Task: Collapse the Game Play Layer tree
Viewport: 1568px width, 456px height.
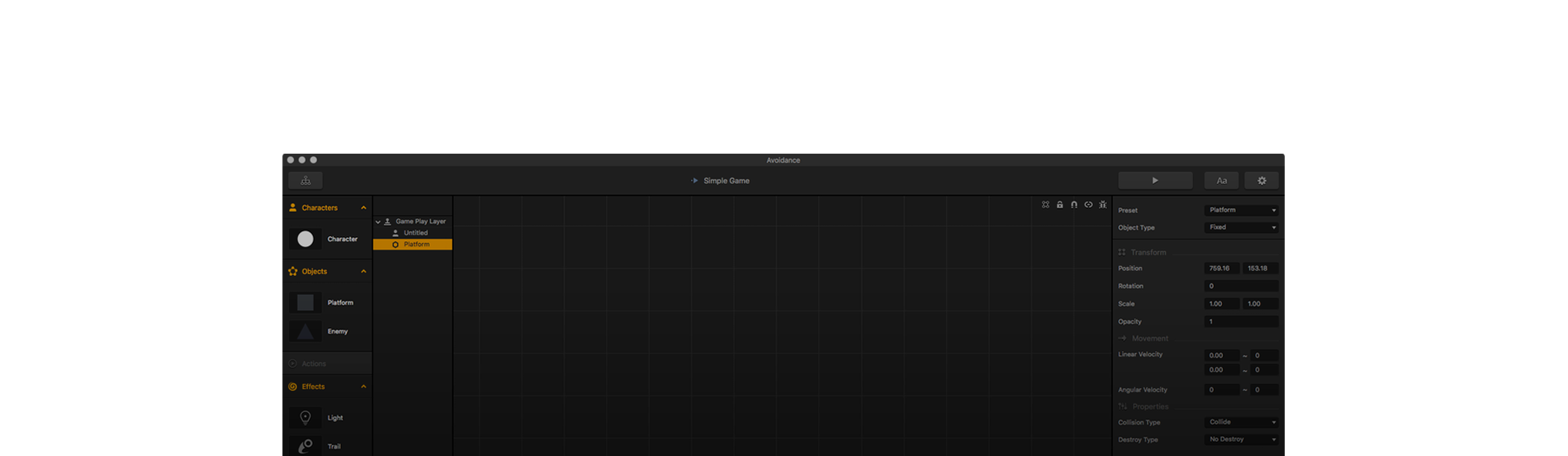Action: pyautogui.click(x=378, y=222)
